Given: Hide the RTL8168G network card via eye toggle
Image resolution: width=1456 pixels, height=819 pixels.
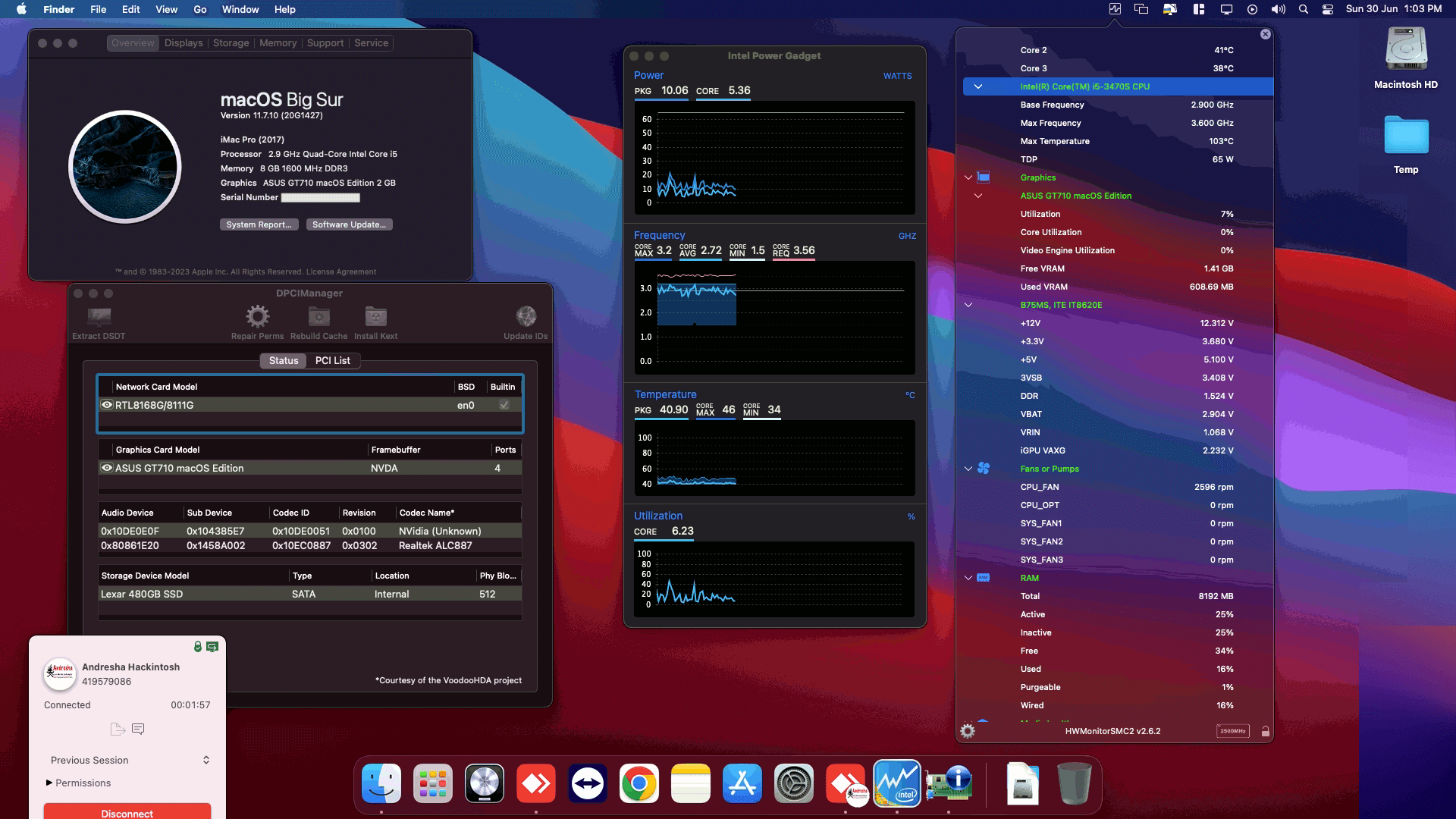Looking at the screenshot, I should [107, 405].
